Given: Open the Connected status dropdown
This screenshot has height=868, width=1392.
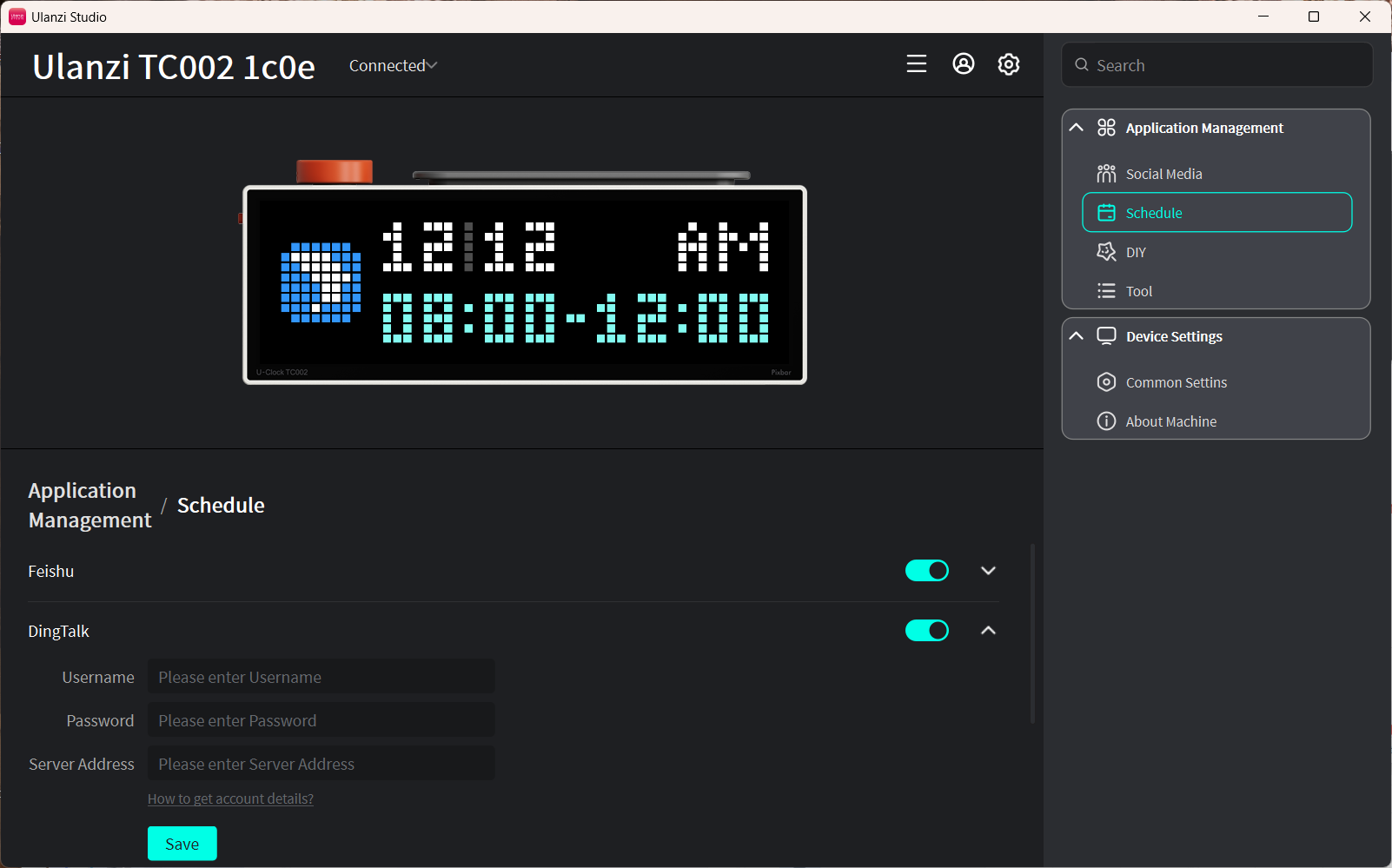Looking at the screenshot, I should [x=393, y=66].
